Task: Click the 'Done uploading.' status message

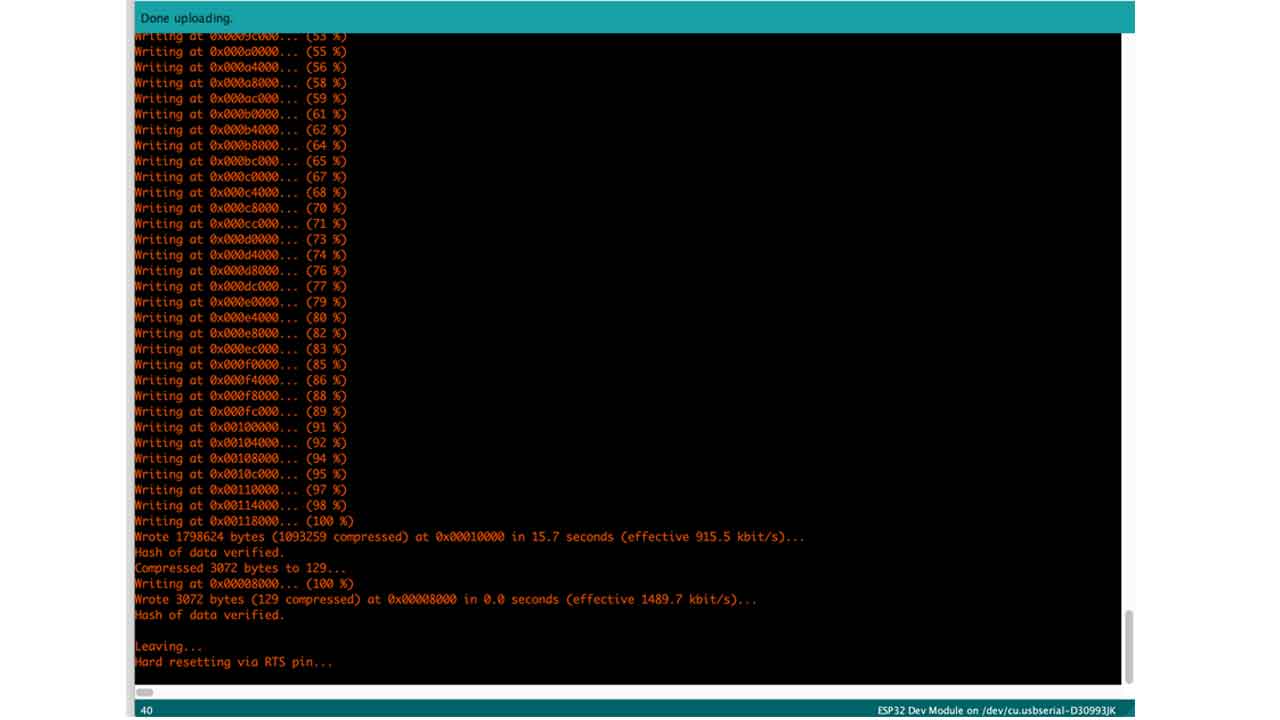Action: [186, 18]
